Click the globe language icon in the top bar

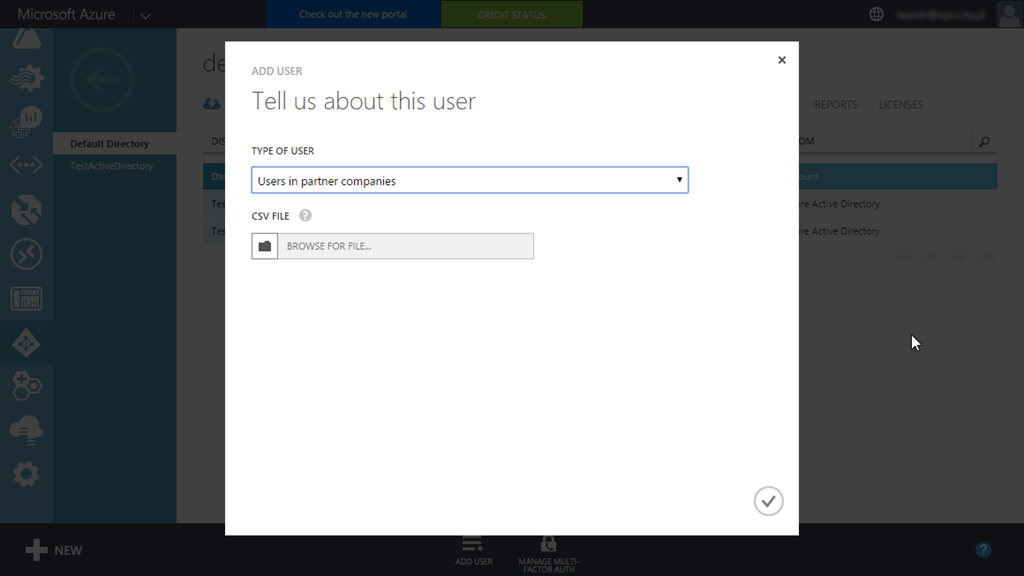tap(877, 14)
